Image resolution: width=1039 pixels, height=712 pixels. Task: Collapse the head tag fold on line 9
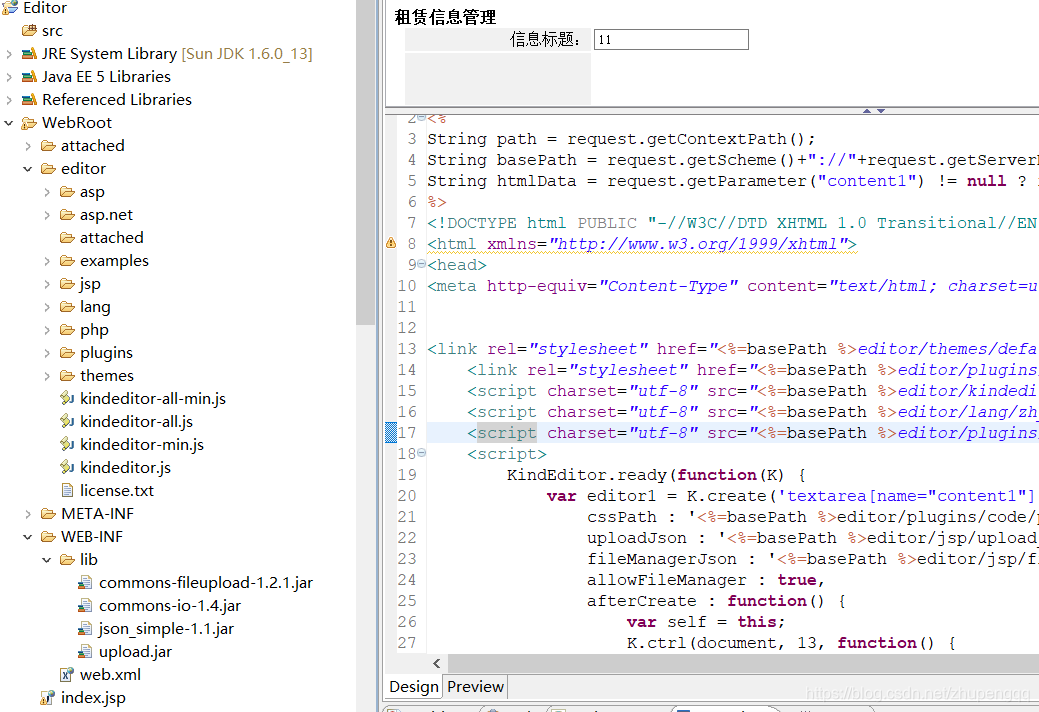(x=421, y=264)
